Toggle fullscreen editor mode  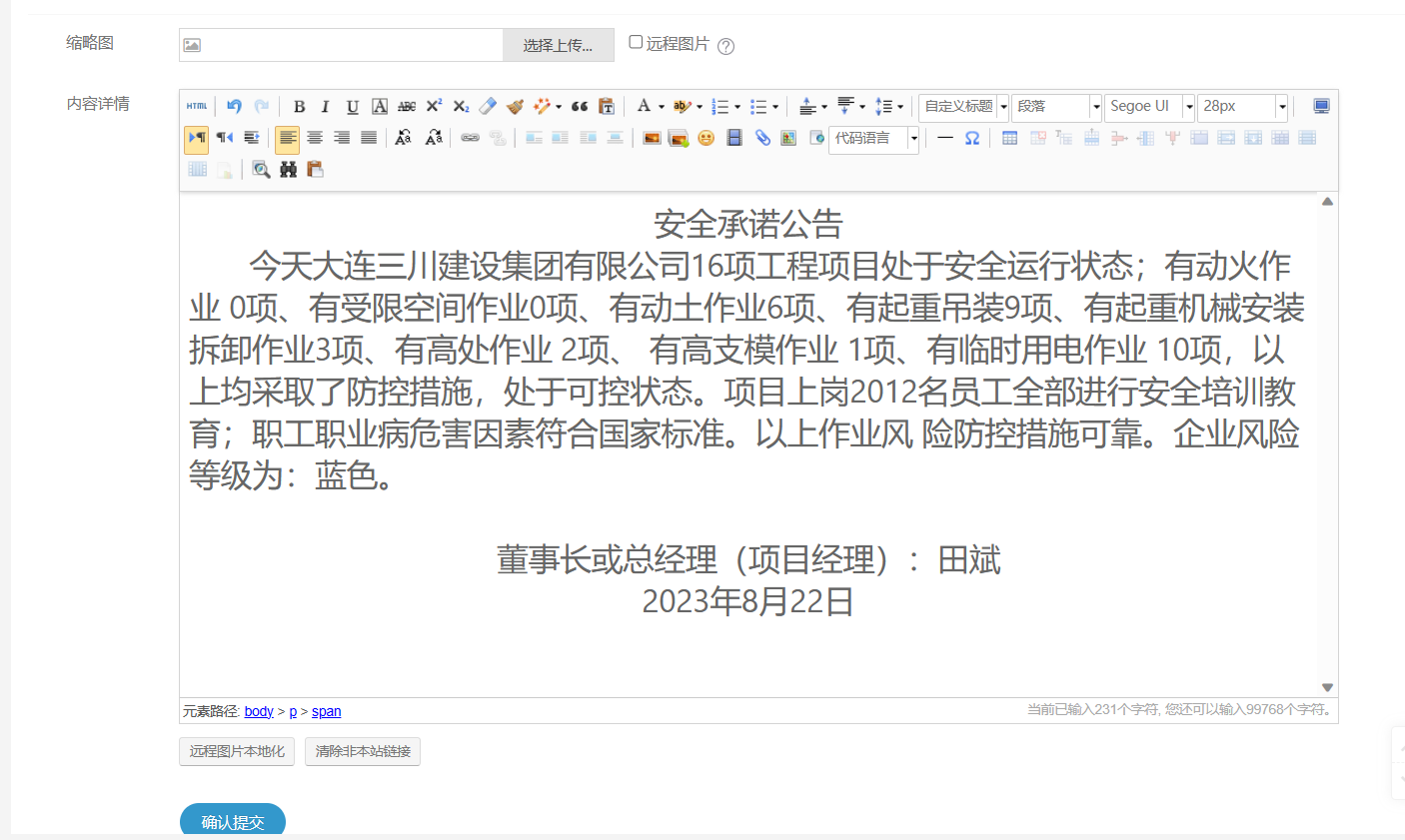[1321, 106]
